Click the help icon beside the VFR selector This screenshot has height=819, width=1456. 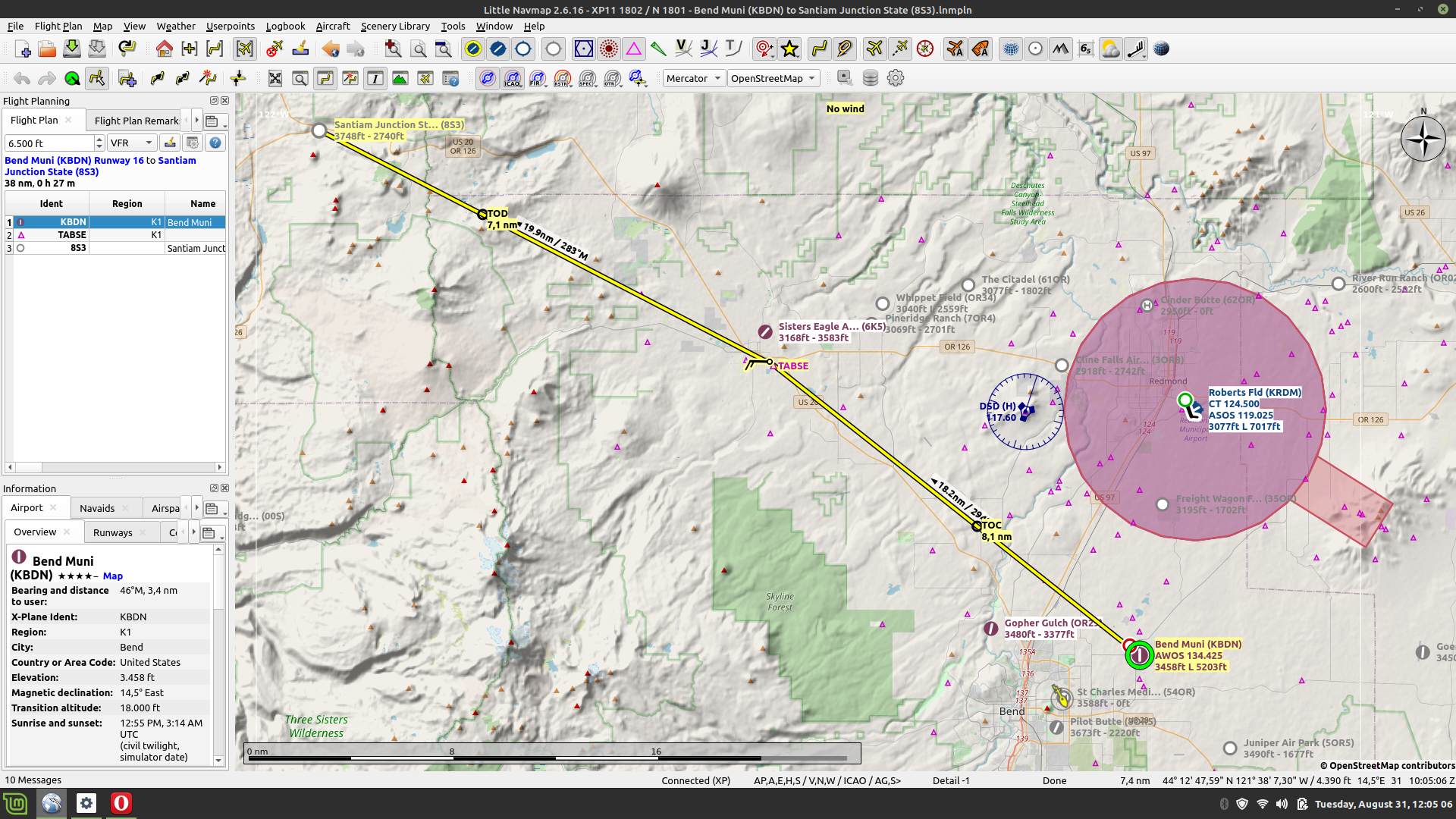pyautogui.click(x=215, y=143)
